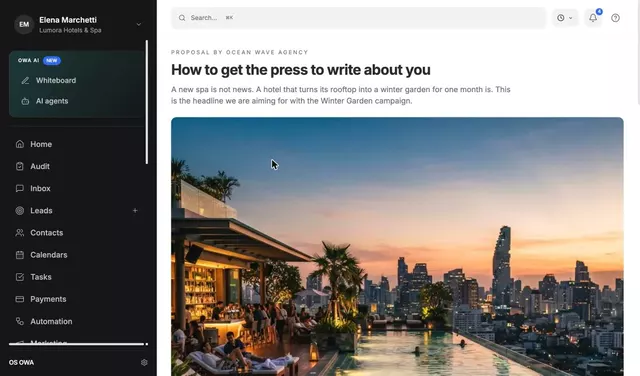Expand the Elena Marchetti account dropdown
Screen dimensions: 640x376
click(139, 24)
